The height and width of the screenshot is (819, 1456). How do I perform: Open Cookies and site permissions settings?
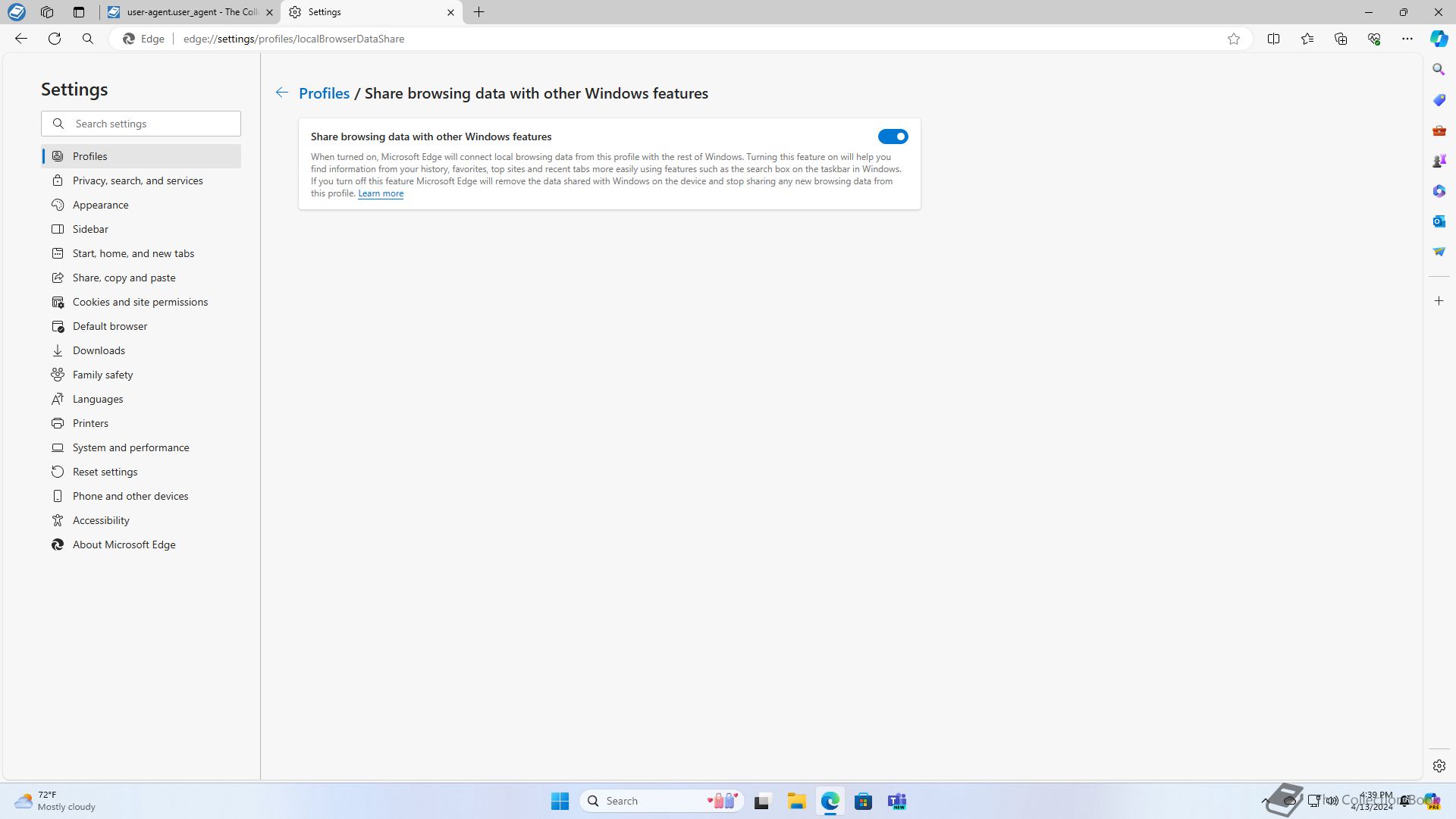tap(141, 302)
